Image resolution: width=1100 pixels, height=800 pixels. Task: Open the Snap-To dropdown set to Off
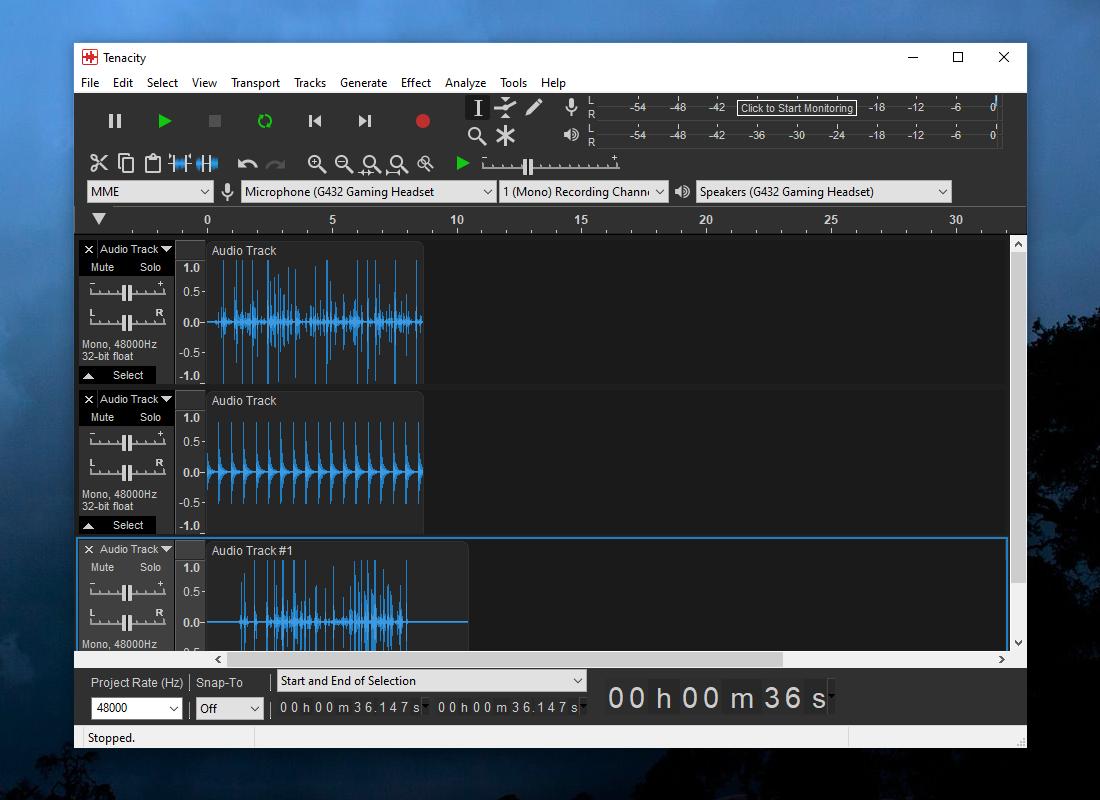point(229,708)
